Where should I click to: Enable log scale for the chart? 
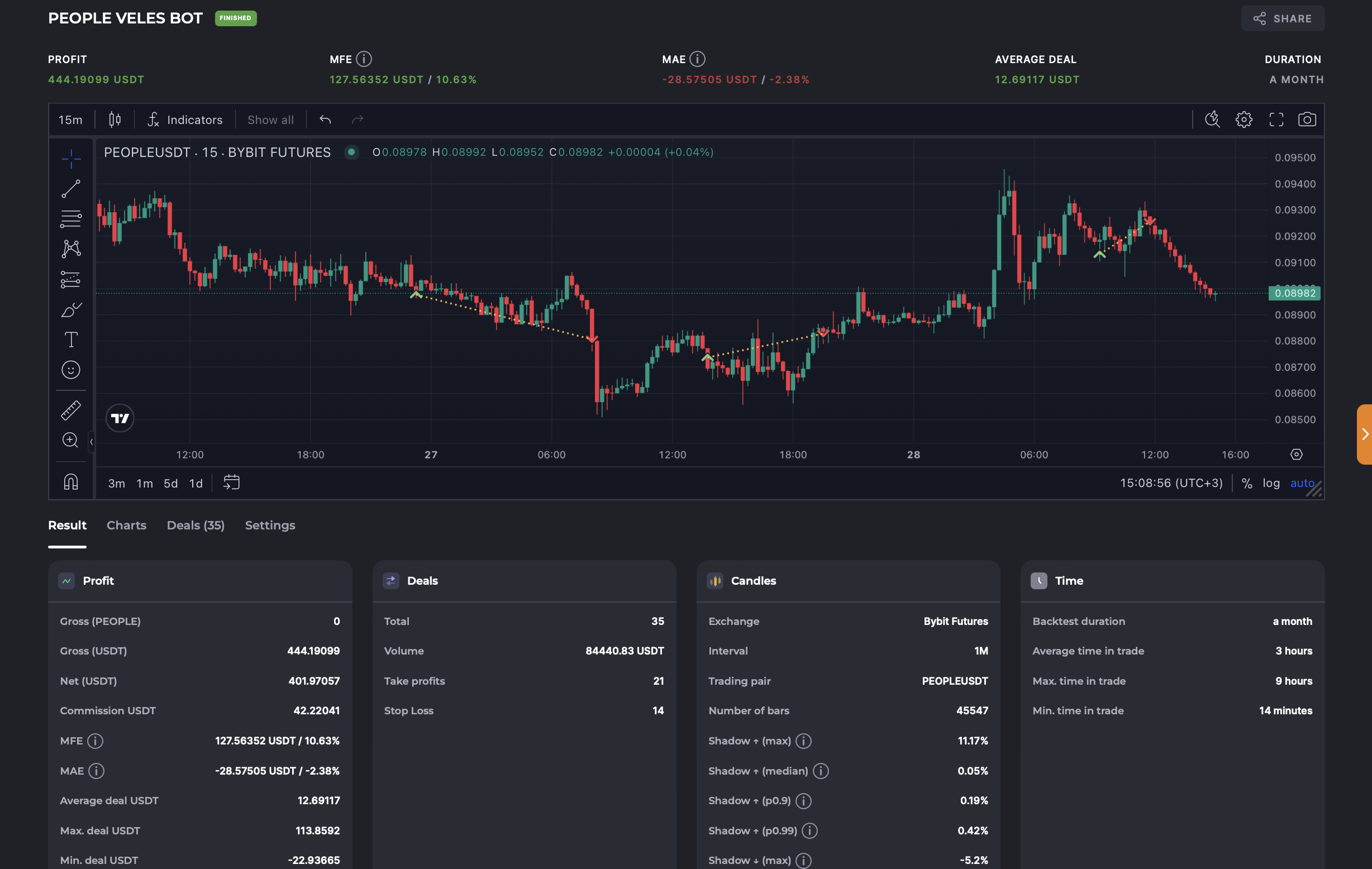(x=1271, y=483)
